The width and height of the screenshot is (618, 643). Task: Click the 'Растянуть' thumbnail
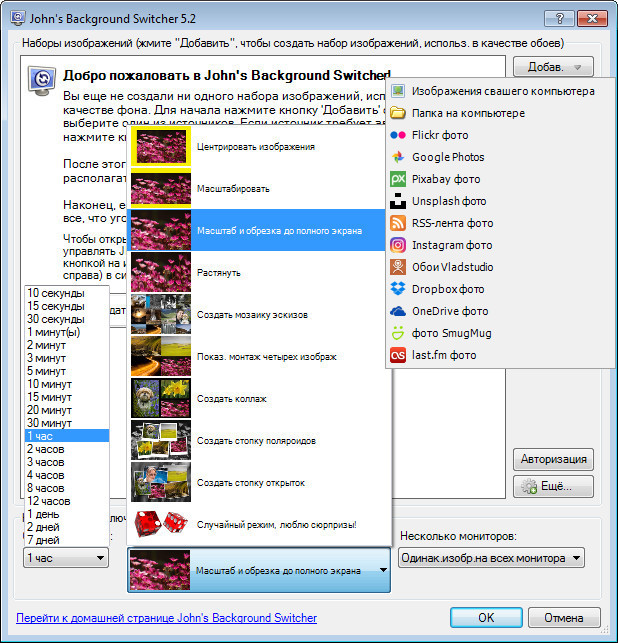(x=161, y=273)
